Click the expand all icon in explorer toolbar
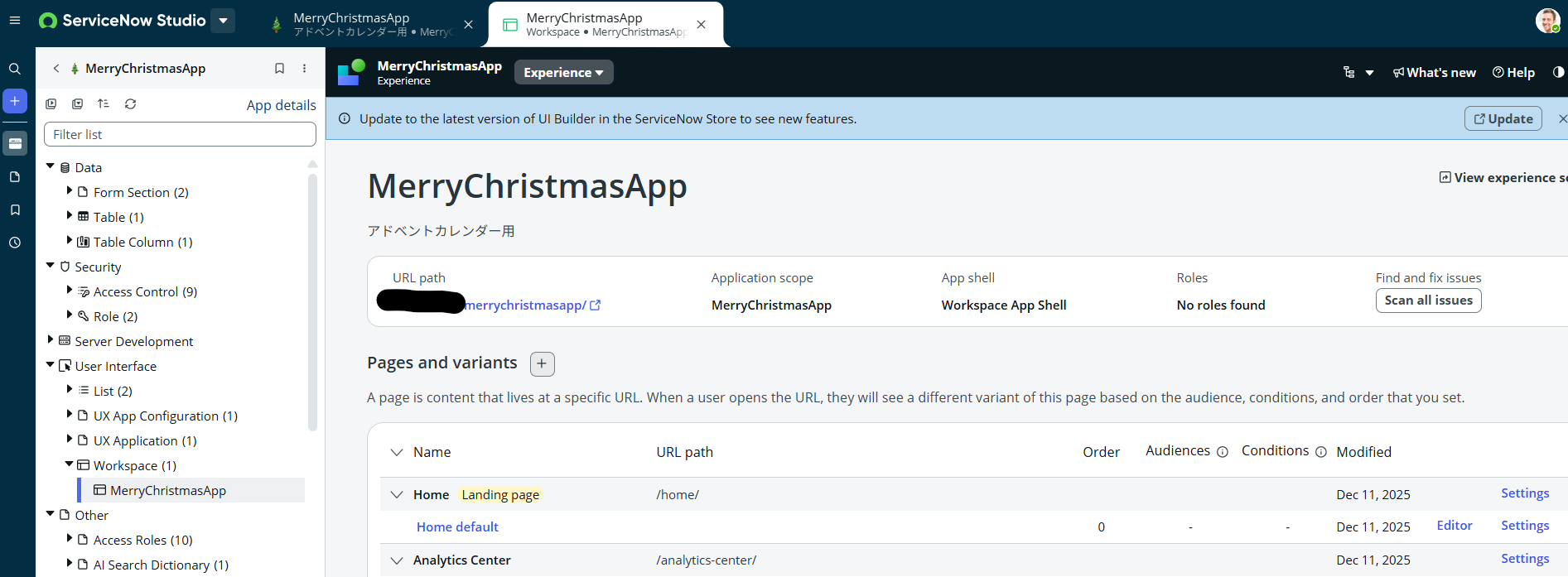The width and height of the screenshot is (1568, 577). coord(51,104)
